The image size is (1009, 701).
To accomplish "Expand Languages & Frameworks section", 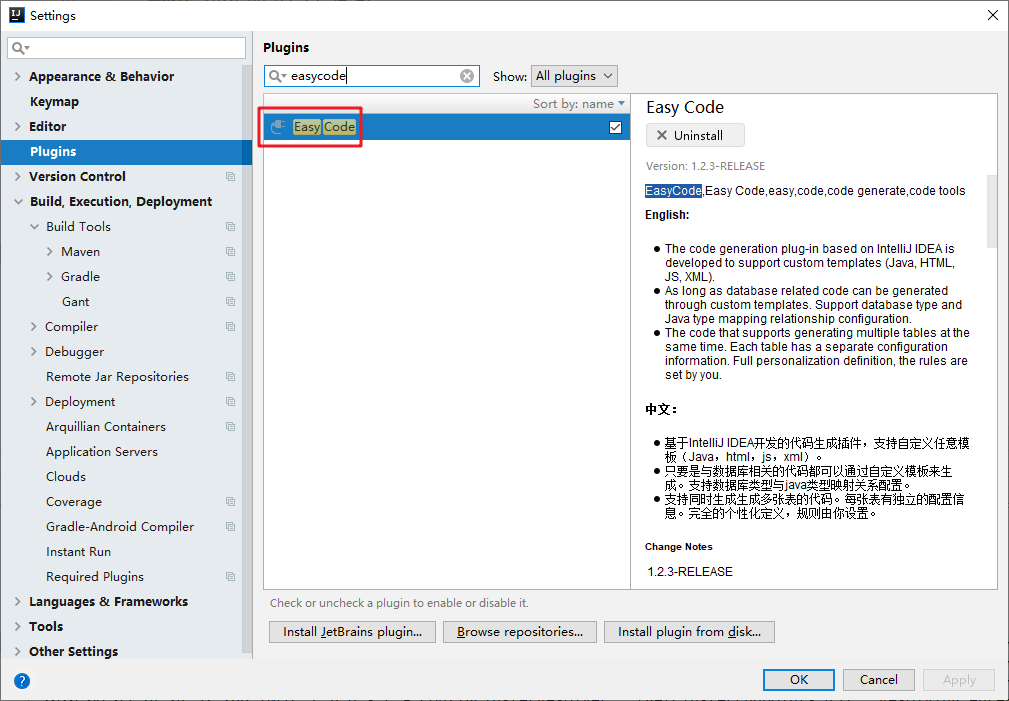I will click(17, 602).
